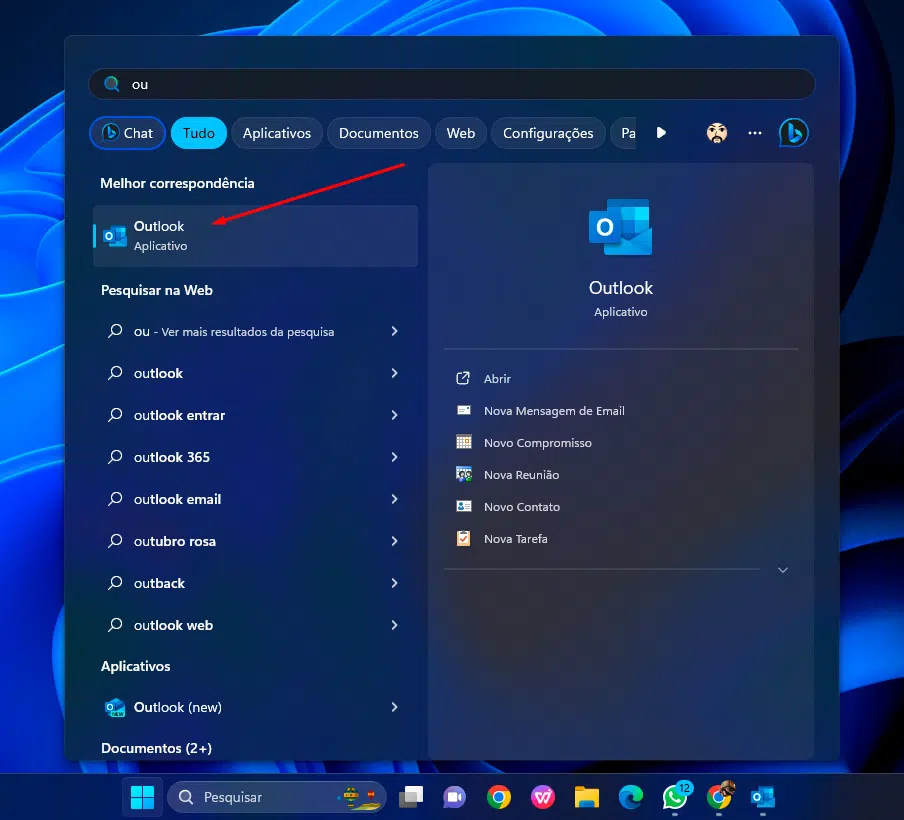Click the search magnifier icon in search box
Image resolution: width=904 pixels, height=820 pixels.
pos(112,84)
